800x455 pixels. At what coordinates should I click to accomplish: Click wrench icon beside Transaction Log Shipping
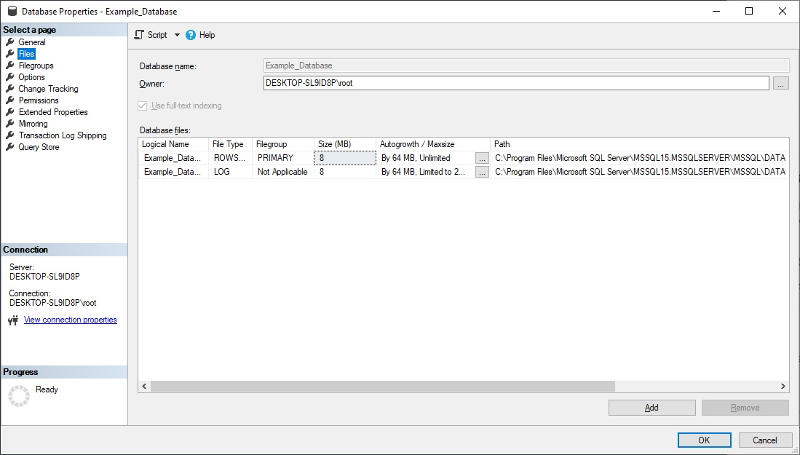(x=10, y=135)
